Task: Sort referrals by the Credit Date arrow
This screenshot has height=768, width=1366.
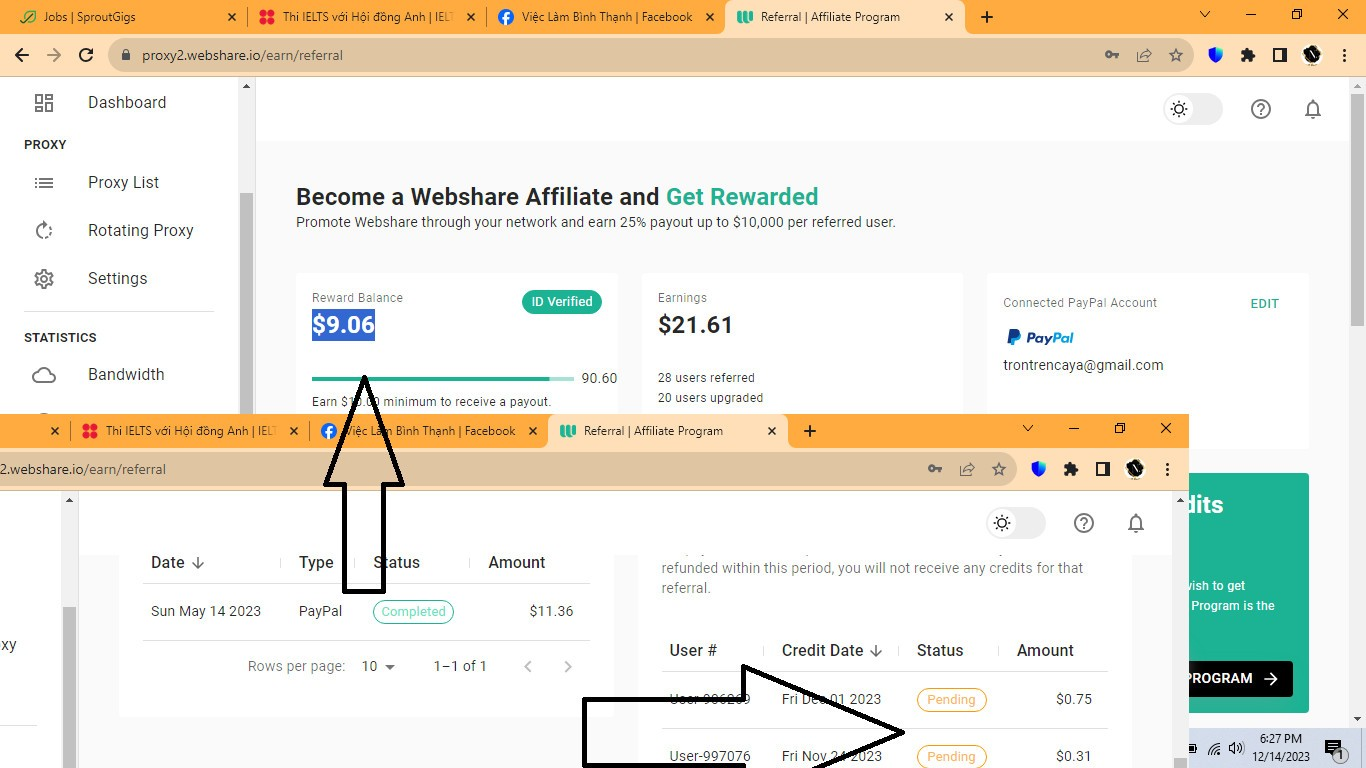Action: pos(876,651)
